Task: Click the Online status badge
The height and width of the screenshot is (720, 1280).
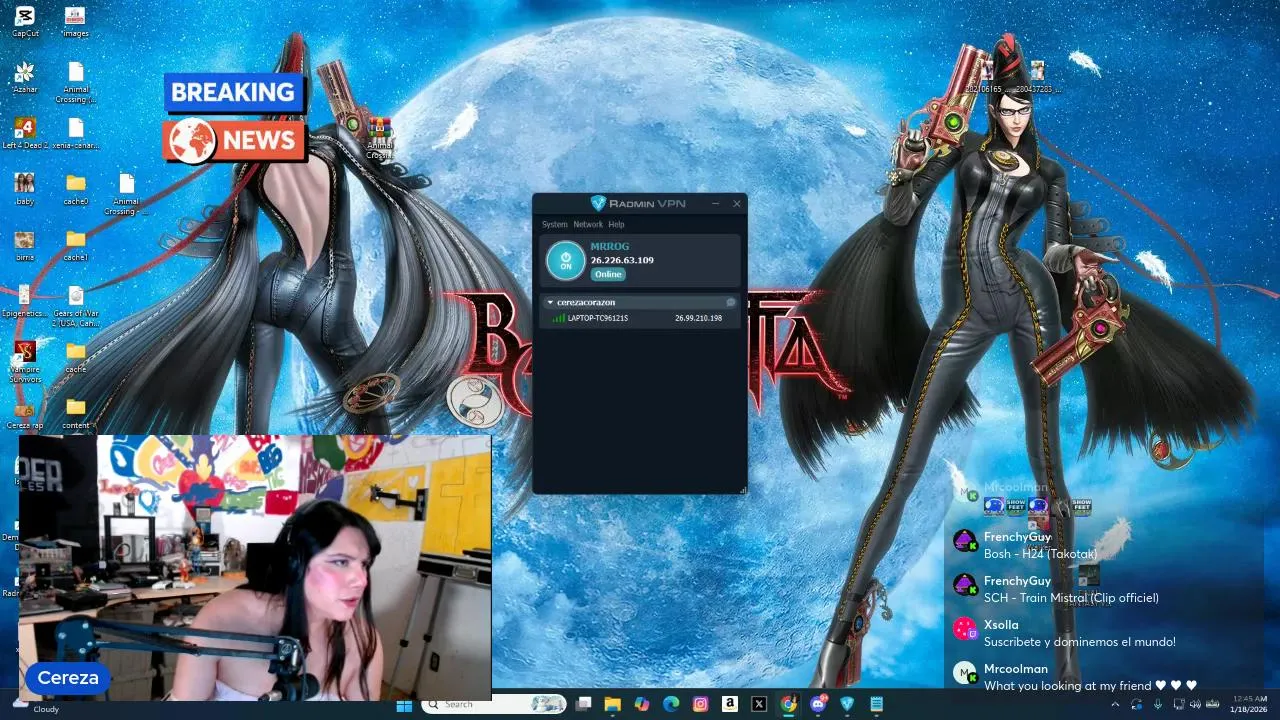Action: (608, 274)
